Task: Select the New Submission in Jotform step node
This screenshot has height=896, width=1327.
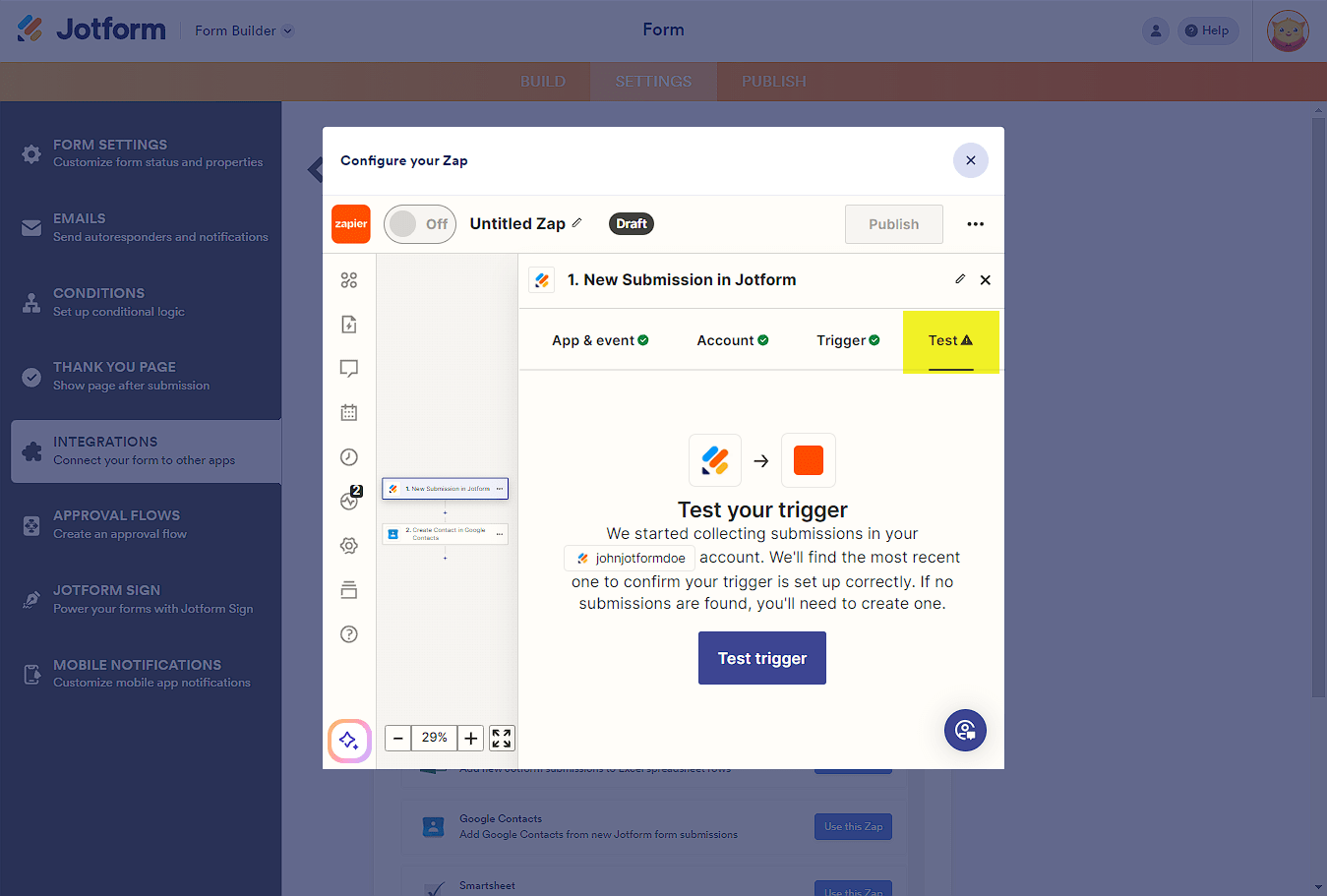Action: click(445, 488)
